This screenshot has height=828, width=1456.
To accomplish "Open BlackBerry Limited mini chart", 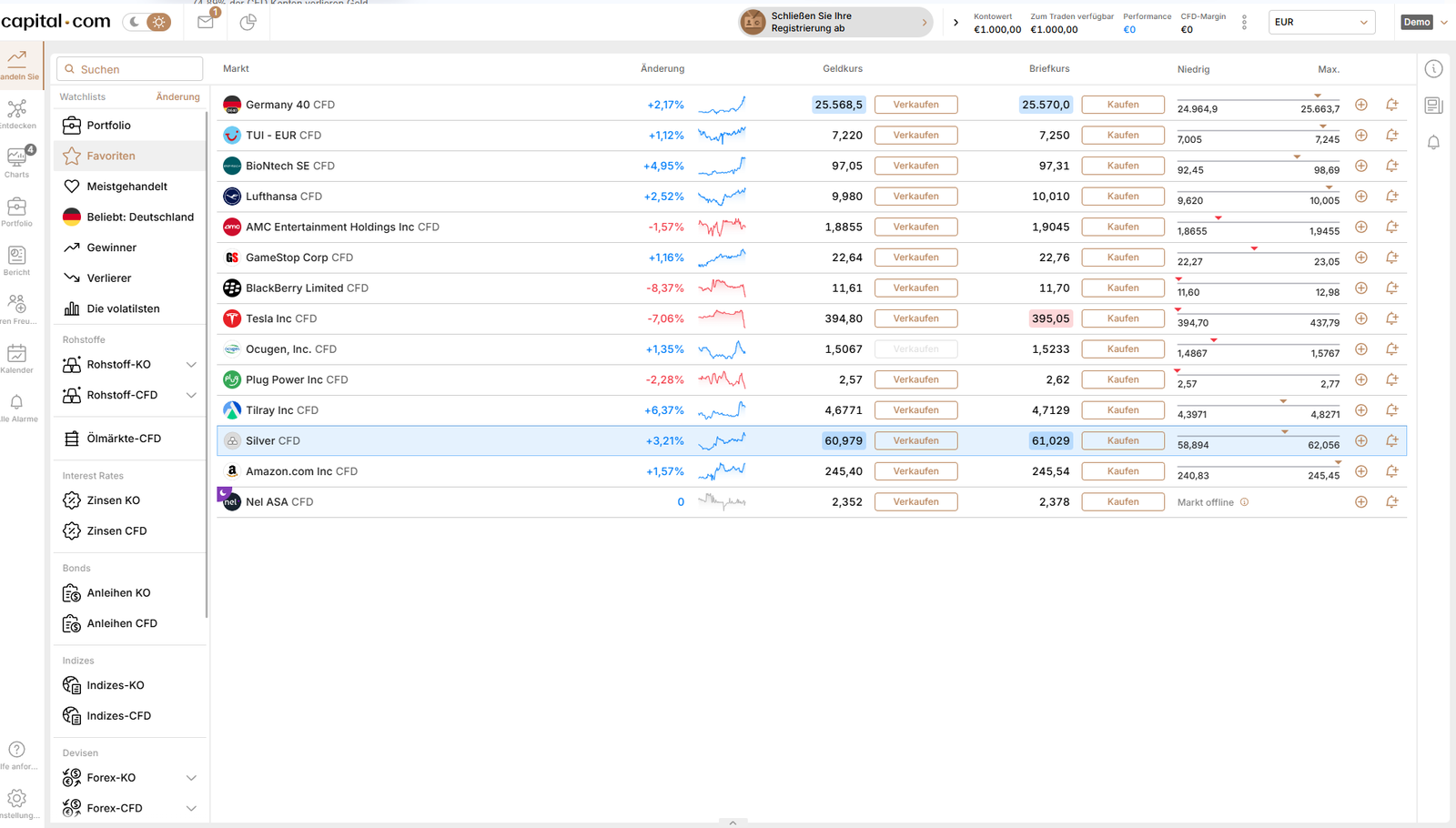I will pos(722,288).
